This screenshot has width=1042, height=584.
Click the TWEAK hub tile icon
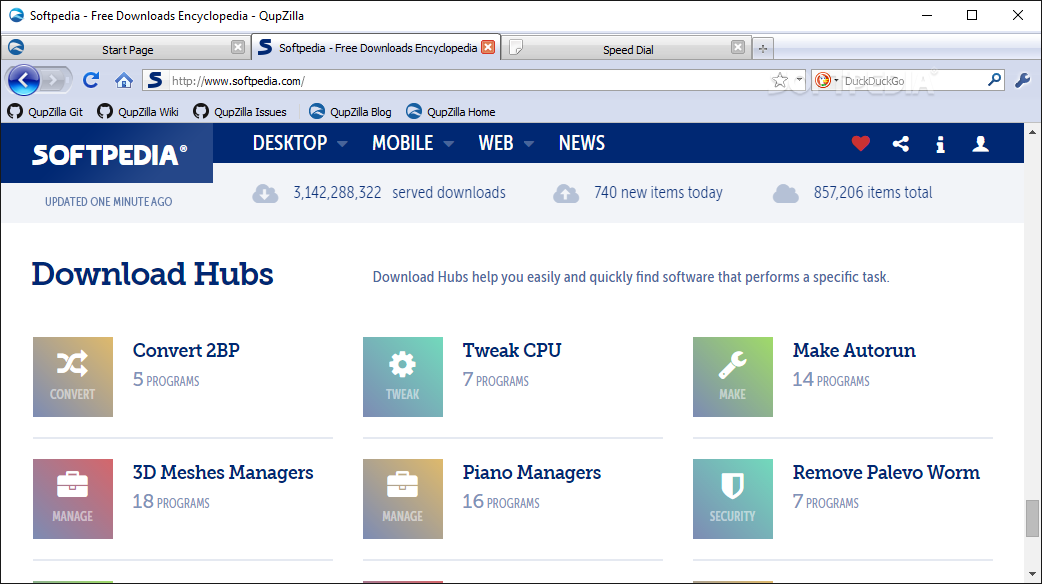tap(403, 377)
